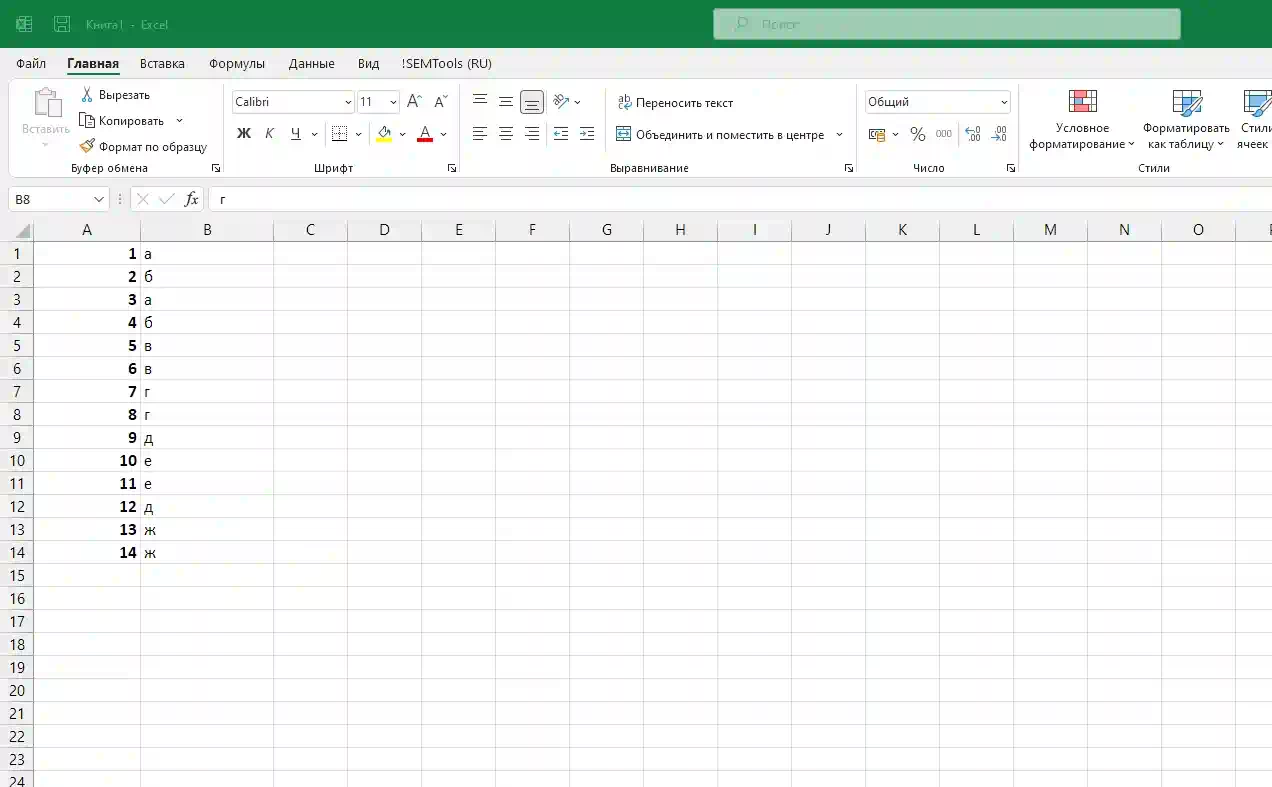Viewport: 1272px width, 787px height.
Task: Click the text orientation icon
Action: click(561, 101)
